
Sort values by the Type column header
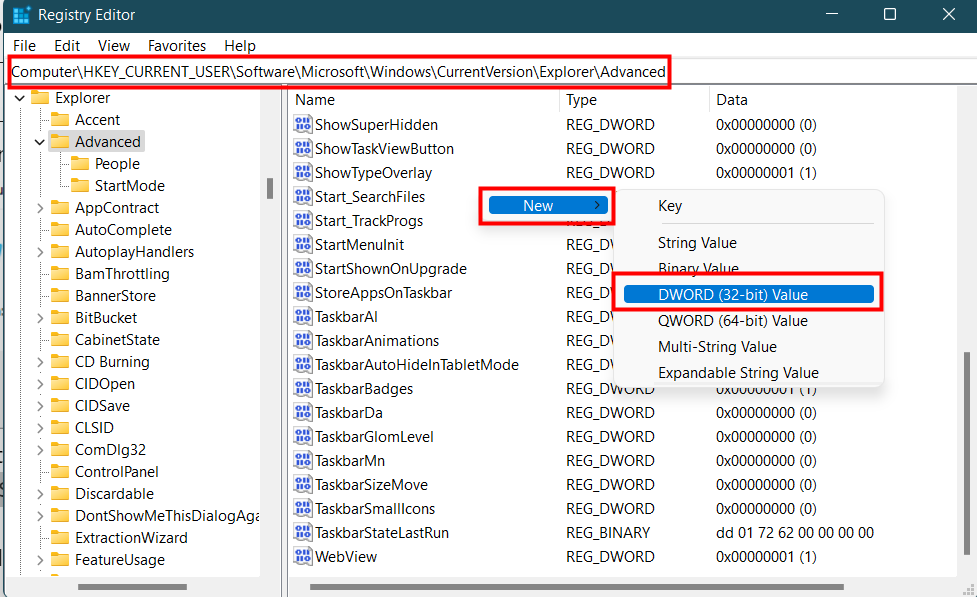pyautogui.click(x=581, y=100)
